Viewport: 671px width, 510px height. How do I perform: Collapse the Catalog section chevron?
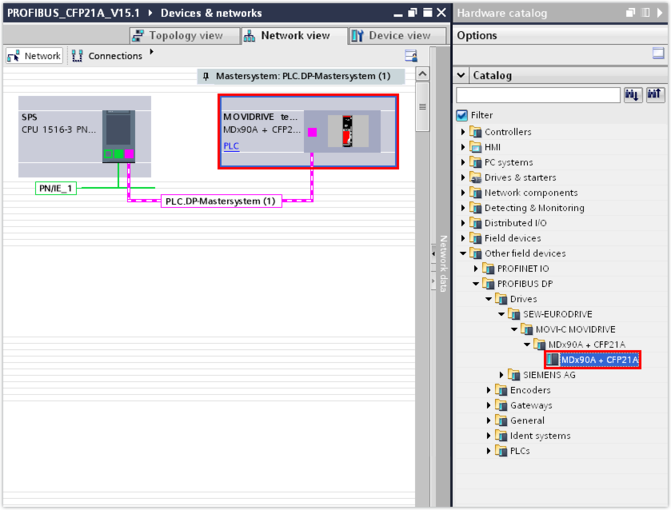[x=461, y=75]
